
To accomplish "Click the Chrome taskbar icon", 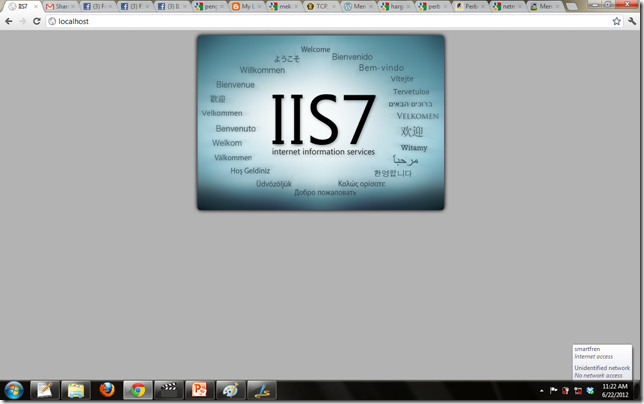I will [138, 390].
